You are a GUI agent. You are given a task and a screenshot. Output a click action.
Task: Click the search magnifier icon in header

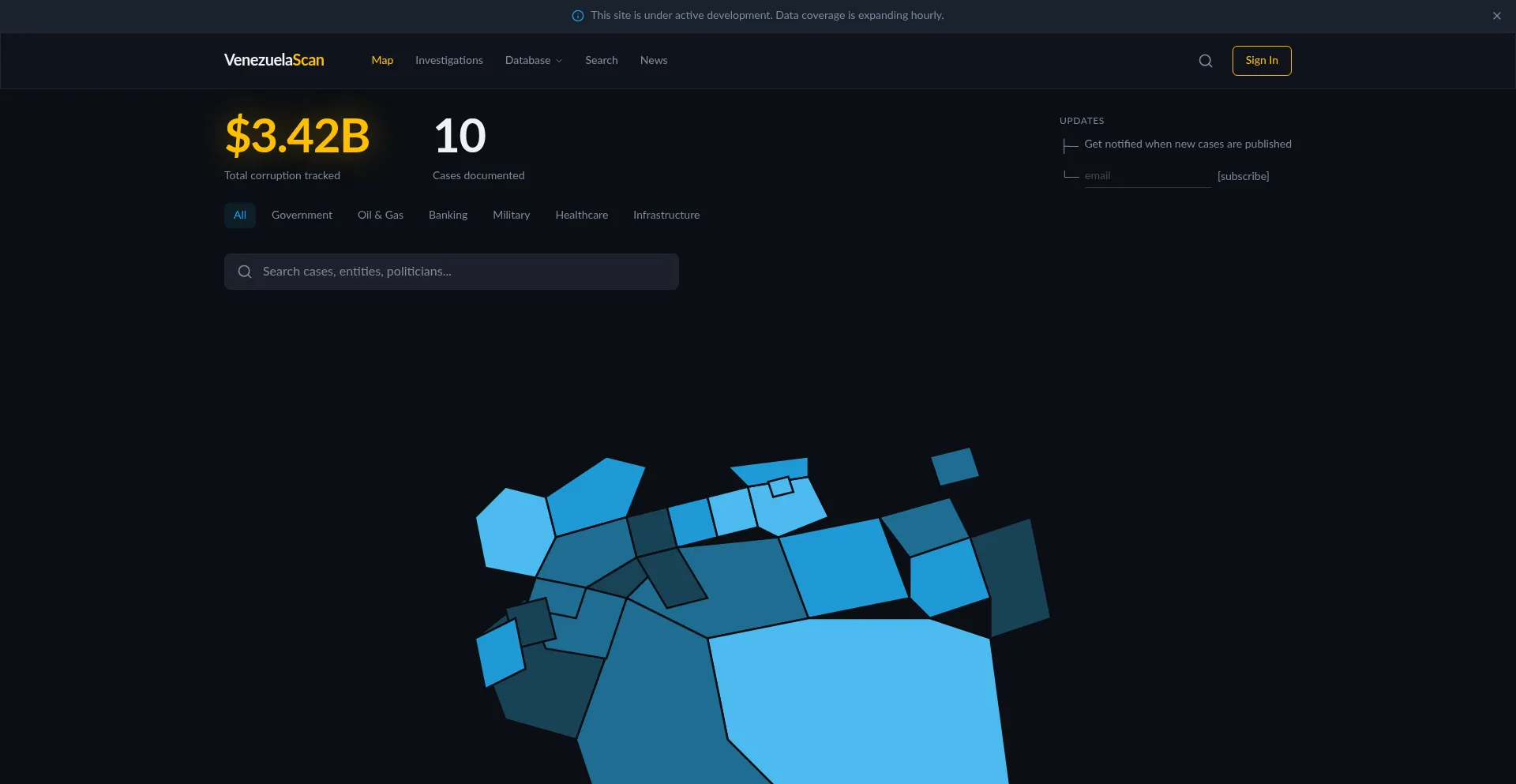pyautogui.click(x=1205, y=61)
